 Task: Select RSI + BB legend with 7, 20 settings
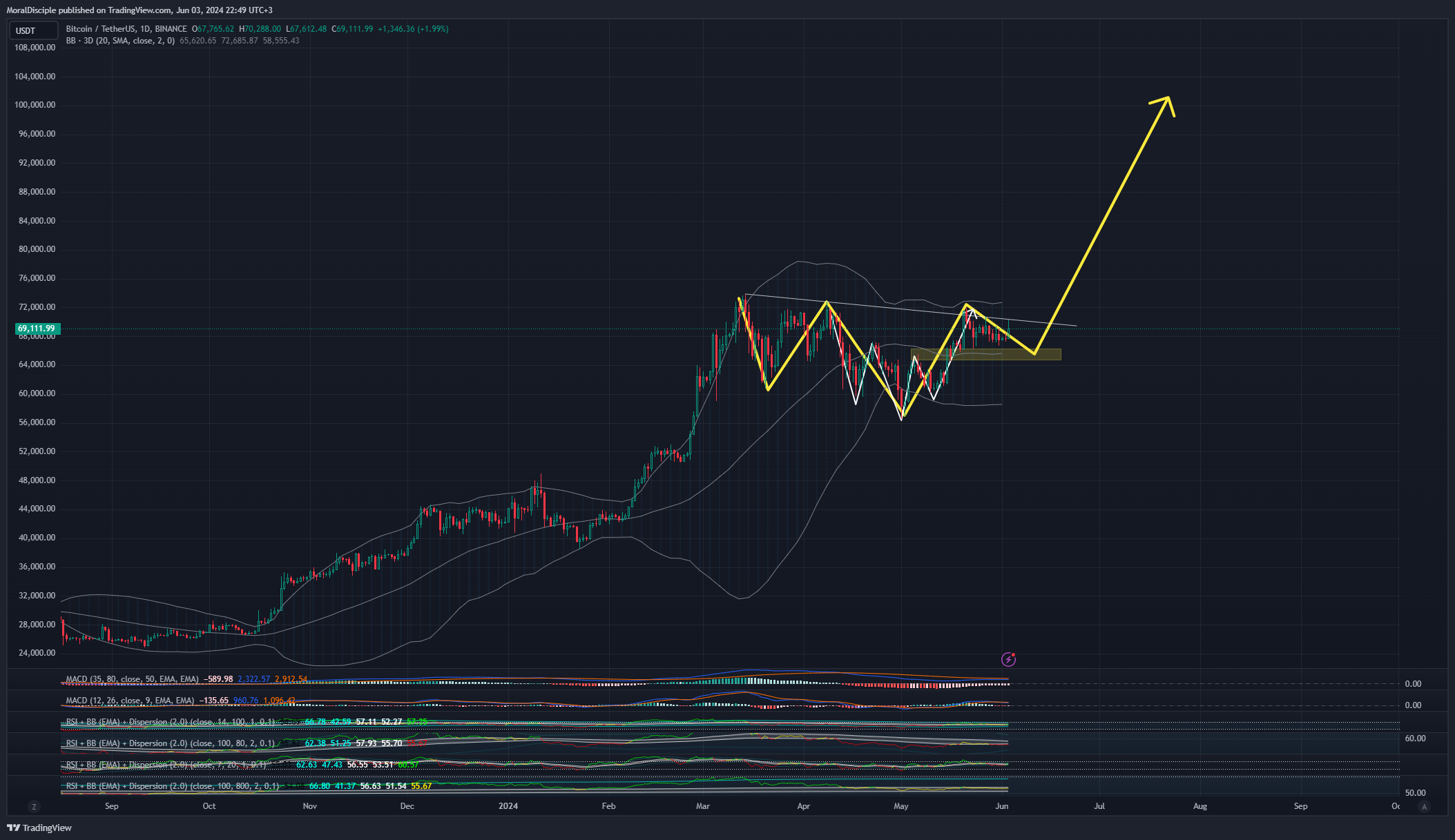[x=166, y=765]
